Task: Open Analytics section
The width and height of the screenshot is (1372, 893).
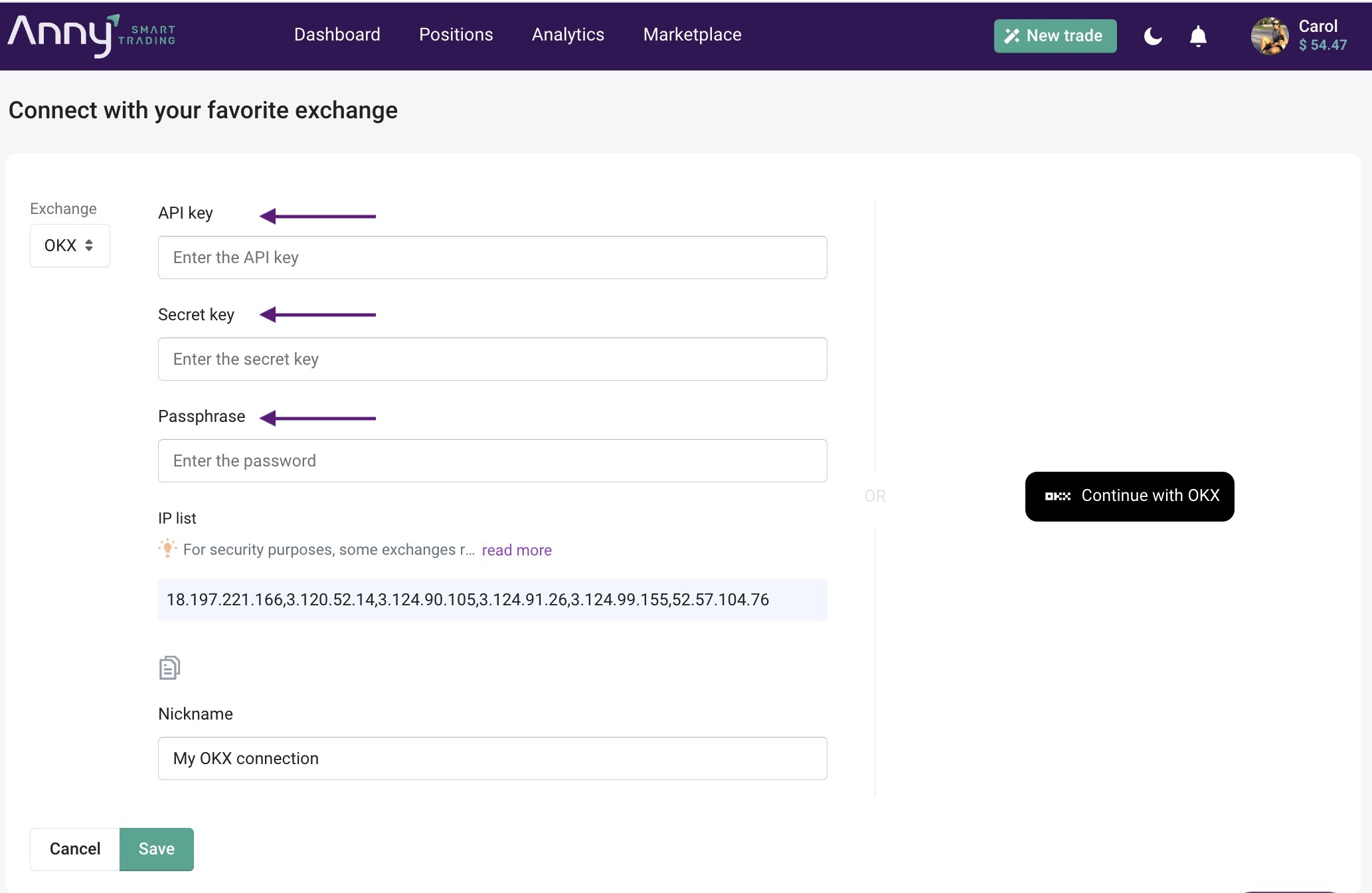Action: 568,35
